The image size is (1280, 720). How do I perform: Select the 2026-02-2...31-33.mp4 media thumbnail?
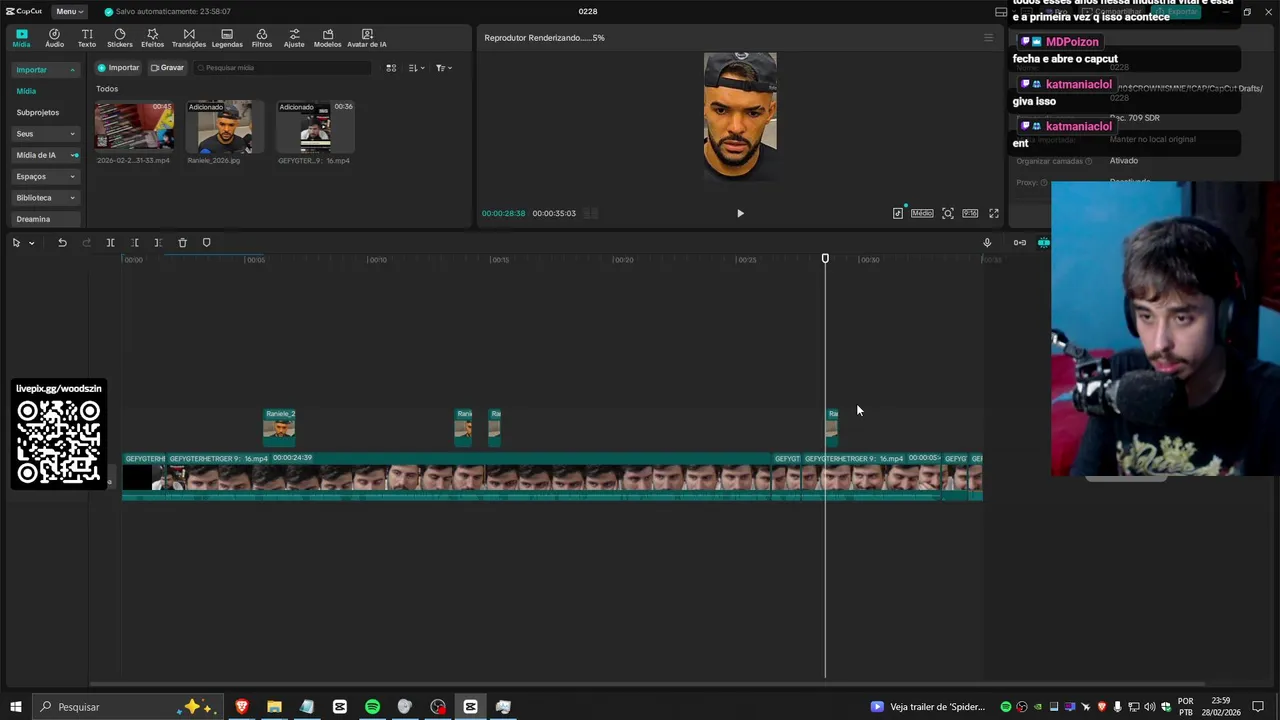coord(134,126)
